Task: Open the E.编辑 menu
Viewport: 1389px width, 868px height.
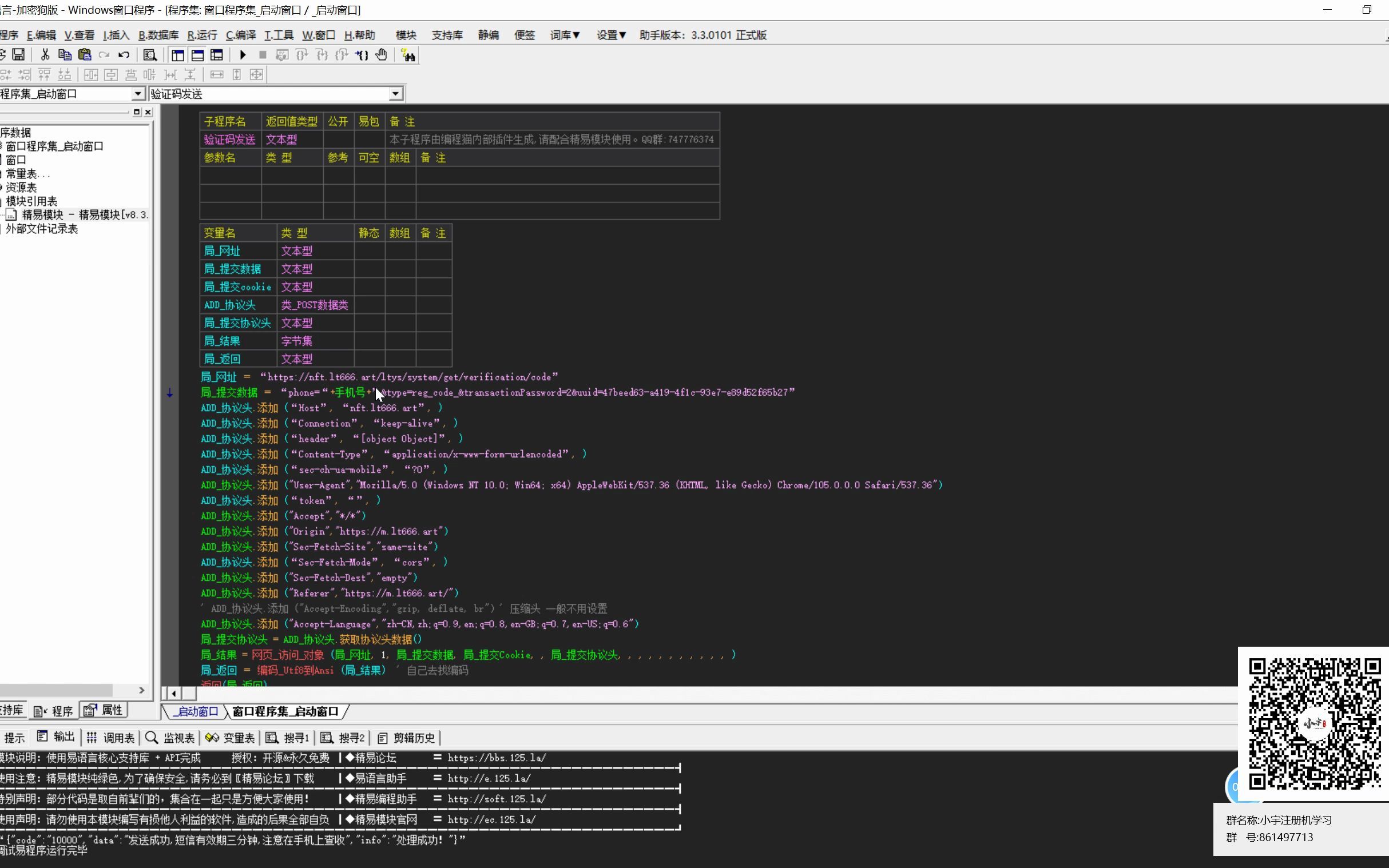Action: (x=41, y=35)
